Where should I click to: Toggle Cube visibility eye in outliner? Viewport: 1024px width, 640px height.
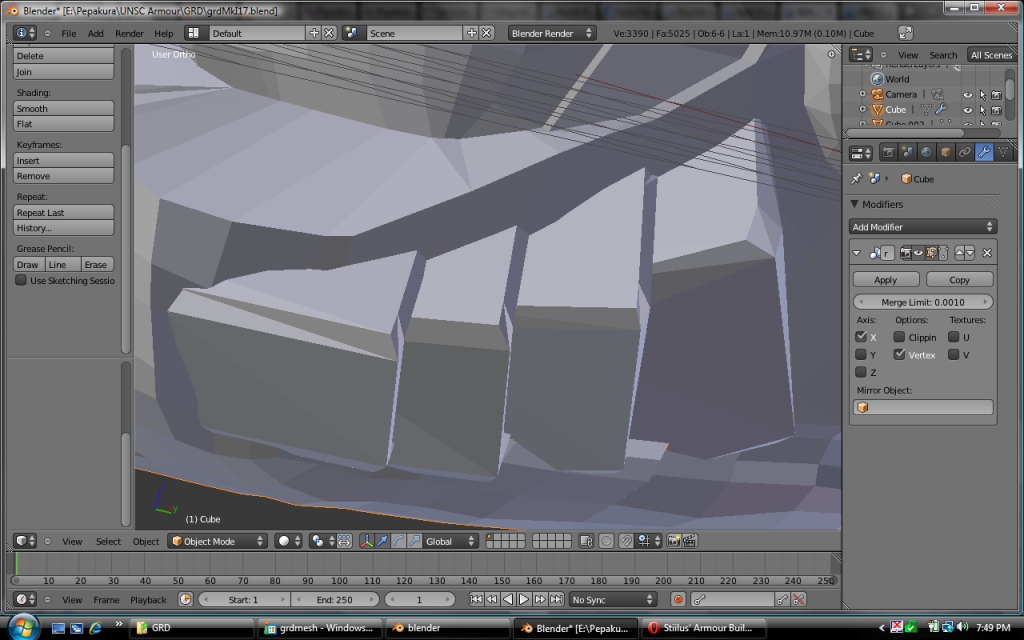coord(968,110)
